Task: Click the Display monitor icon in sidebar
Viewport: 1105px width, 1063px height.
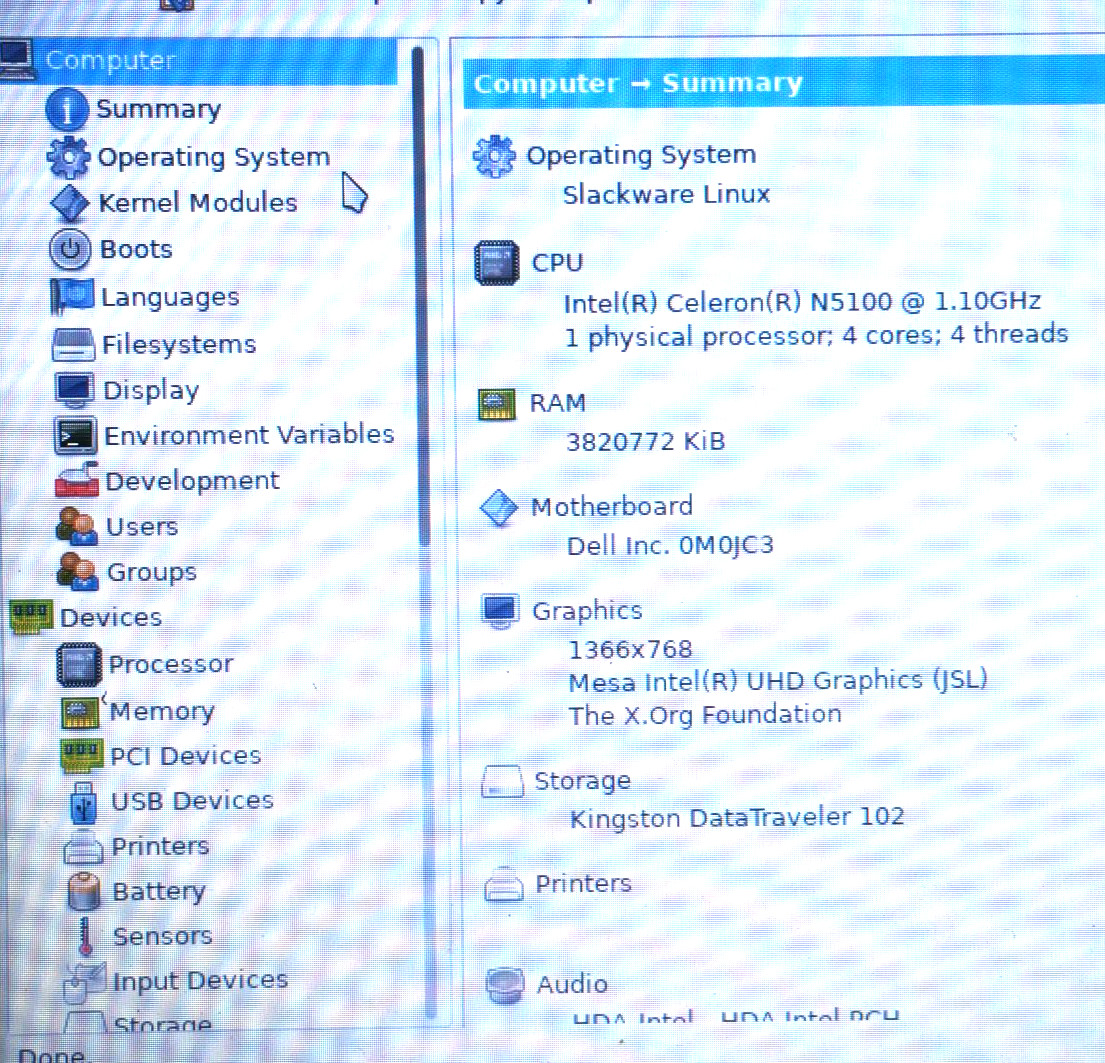Action: (75, 390)
